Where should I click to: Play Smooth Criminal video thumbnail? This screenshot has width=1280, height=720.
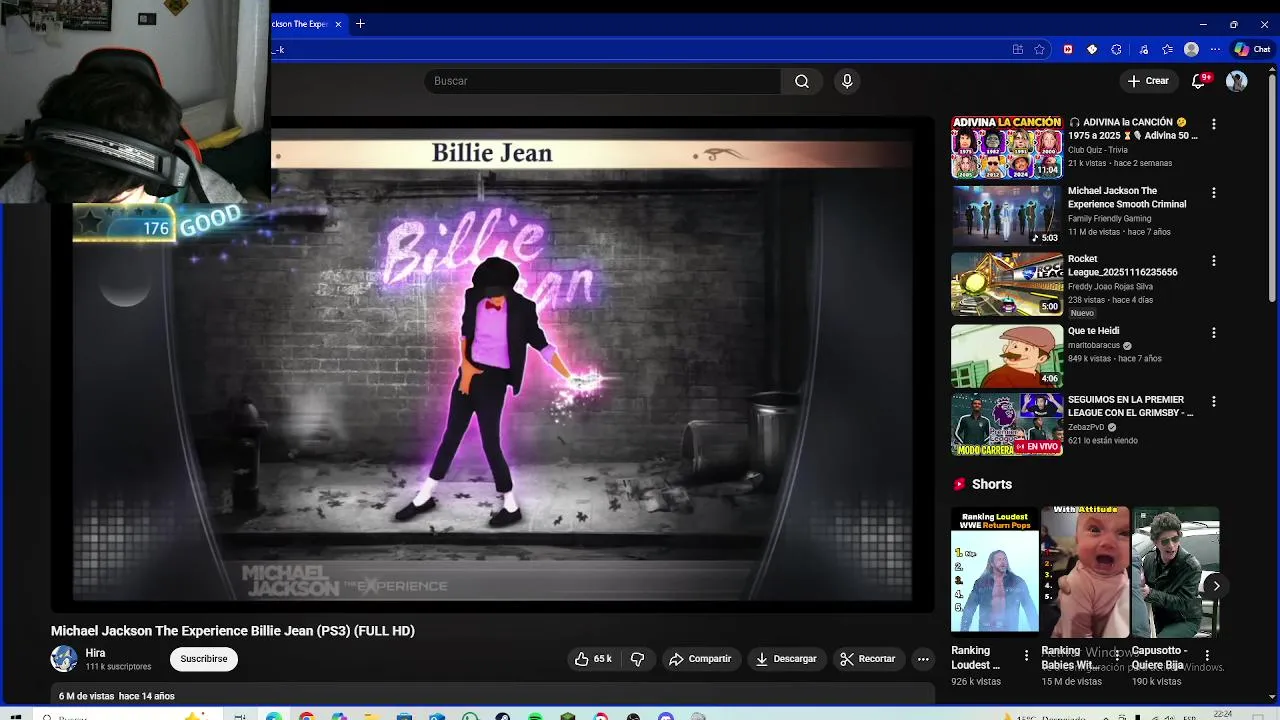point(1007,215)
